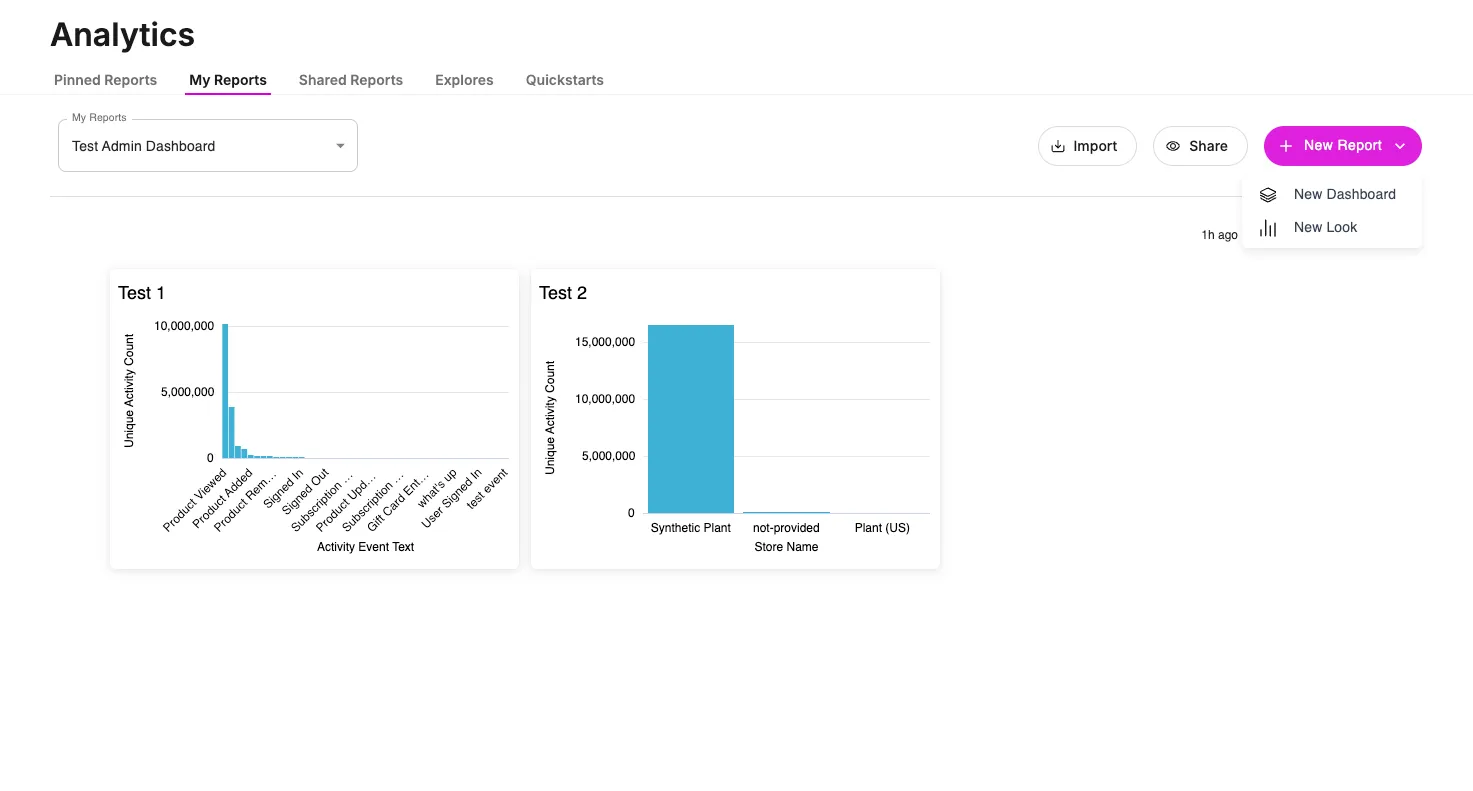Click the 1h ago timestamp
This screenshot has height=791, width=1473.
click(x=1220, y=235)
